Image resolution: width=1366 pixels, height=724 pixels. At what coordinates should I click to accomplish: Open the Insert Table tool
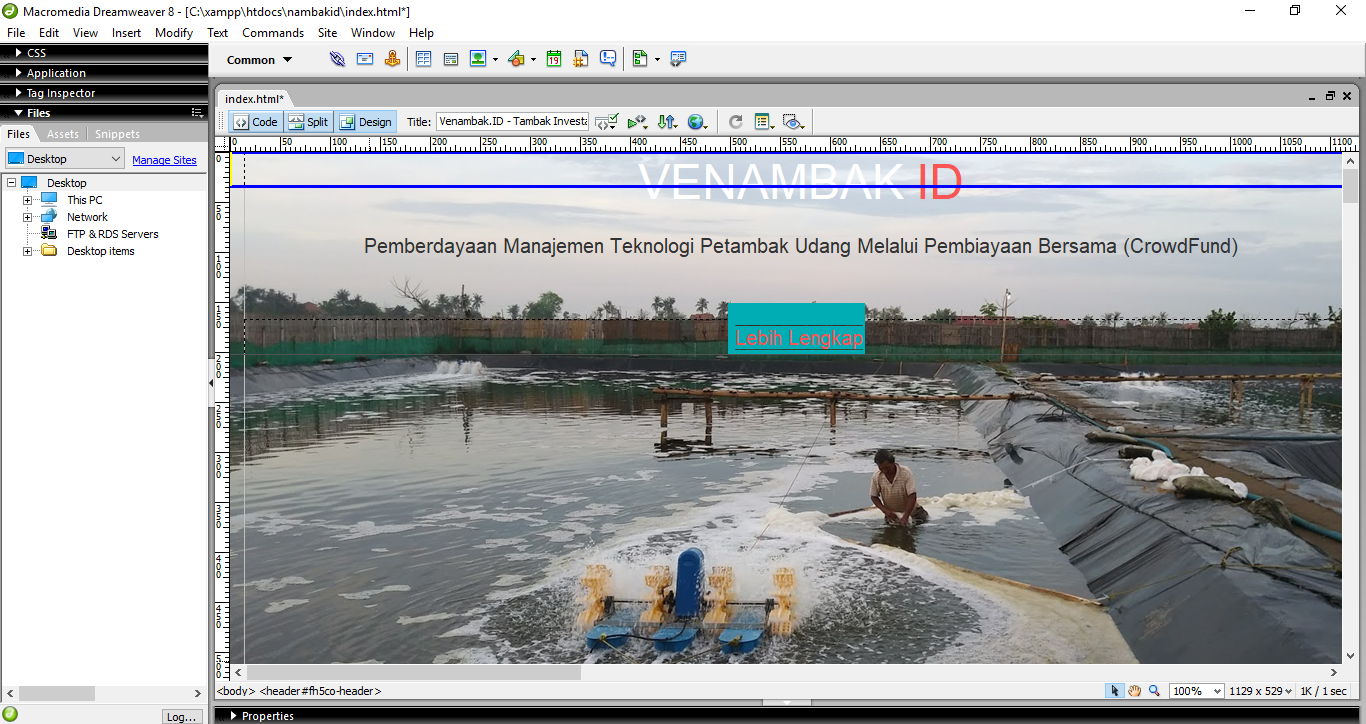coord(424,59)
